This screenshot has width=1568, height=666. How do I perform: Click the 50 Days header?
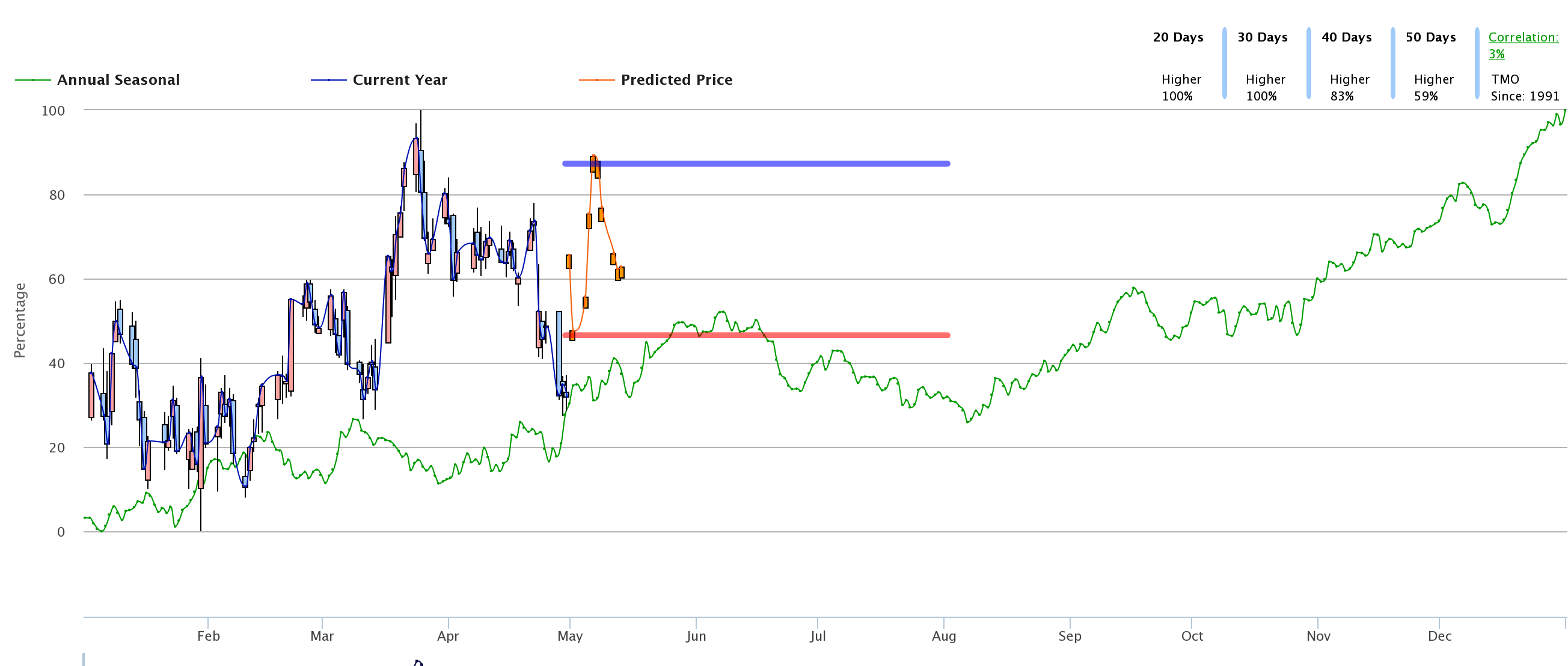1430,37
